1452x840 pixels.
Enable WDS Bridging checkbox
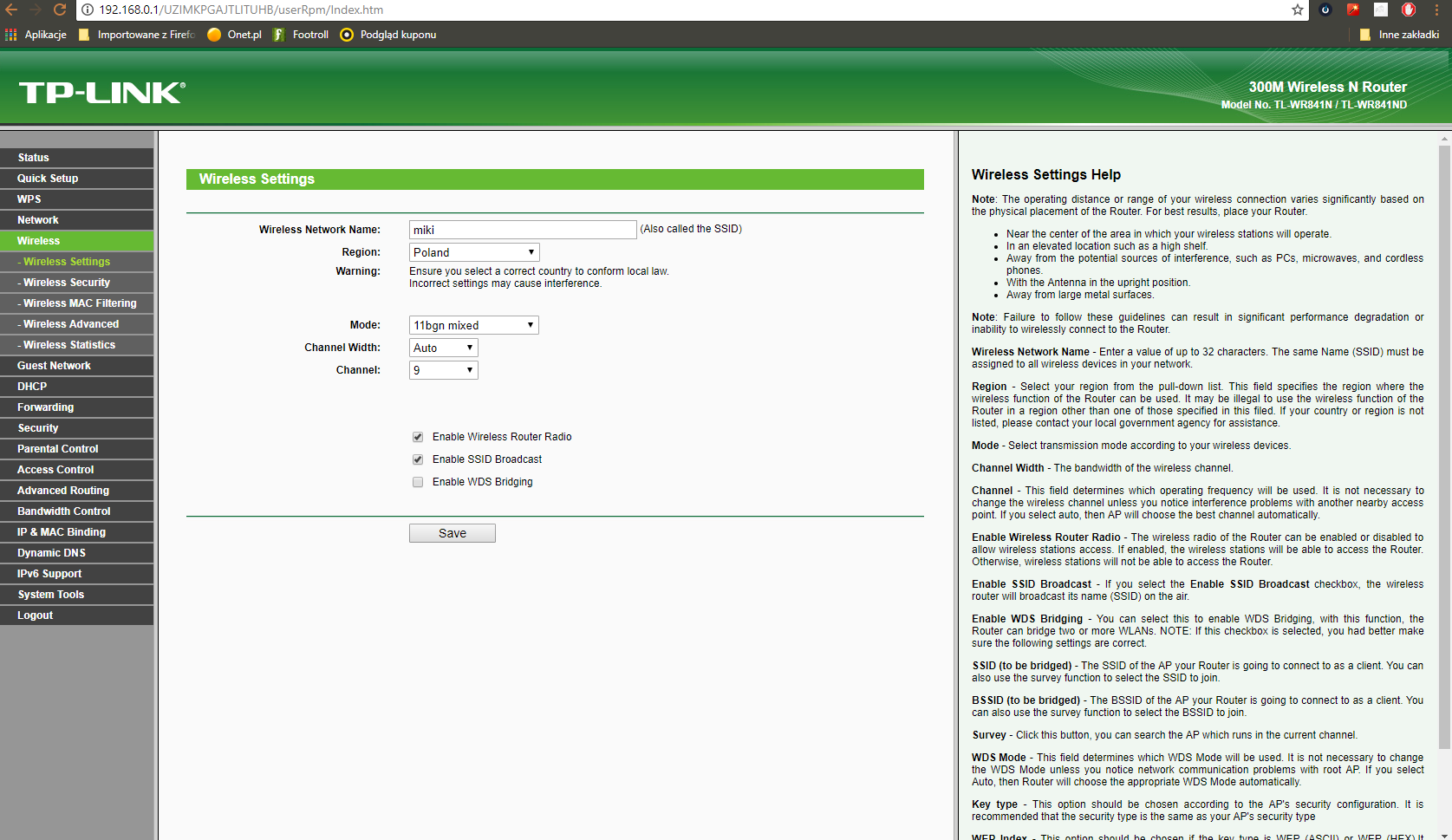(418, 482)
